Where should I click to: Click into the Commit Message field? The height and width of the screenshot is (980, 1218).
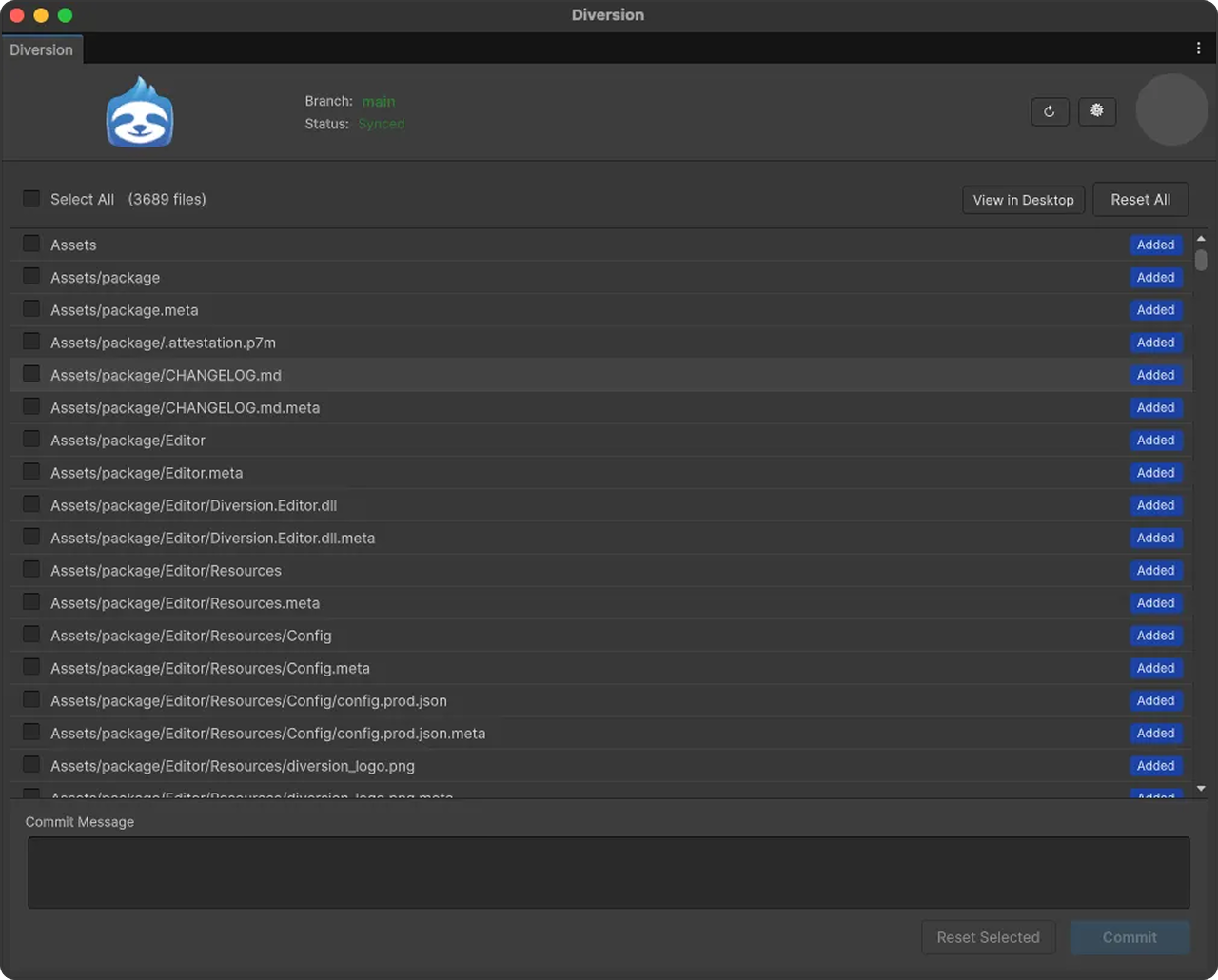click(x=609, y=872)
